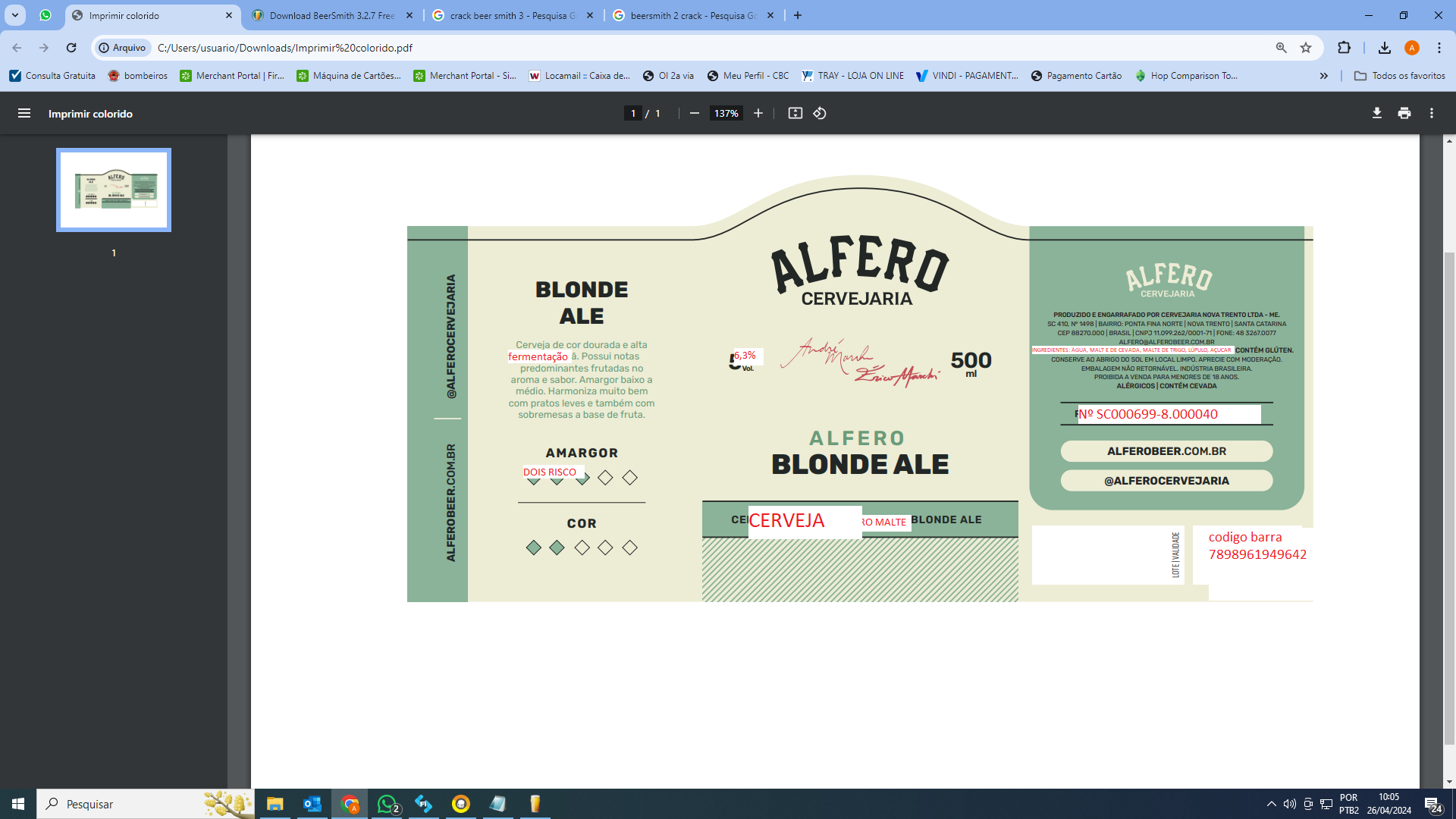The width and height of the screenshot is (1456, 819).
Task: Open Chrome extensions puzzle icon
Action: (x=1344, y=48)
